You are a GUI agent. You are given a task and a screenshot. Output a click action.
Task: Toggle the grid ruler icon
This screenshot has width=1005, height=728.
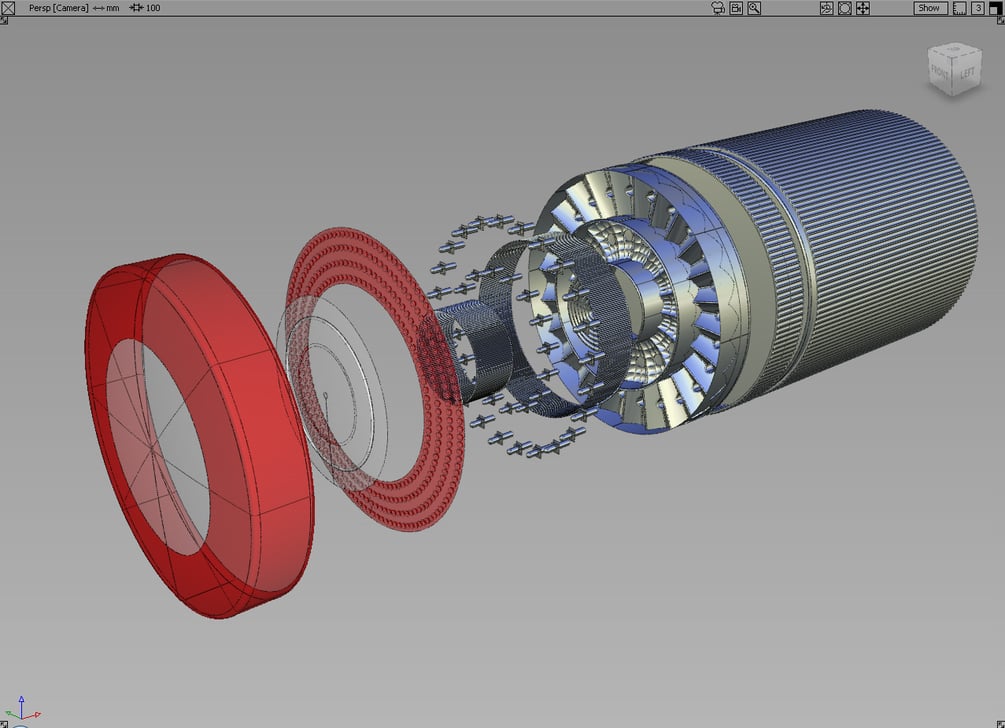click(x=959, y=8)
